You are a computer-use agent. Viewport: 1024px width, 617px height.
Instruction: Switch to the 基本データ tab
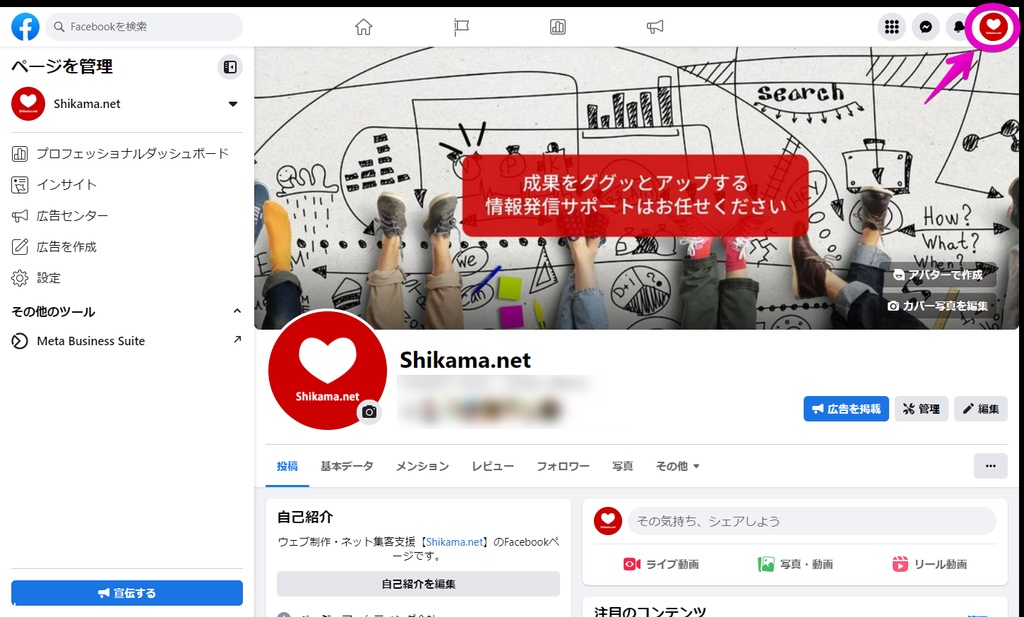pyautogui.click(x=347, y=466)
